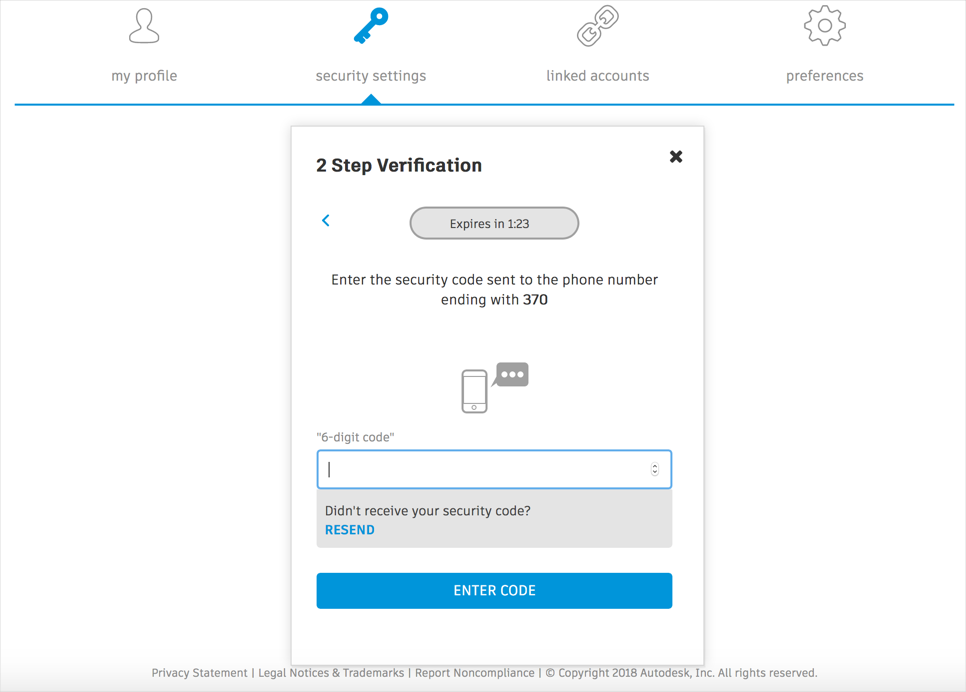Open the linked accounts tab

[598, 76]
